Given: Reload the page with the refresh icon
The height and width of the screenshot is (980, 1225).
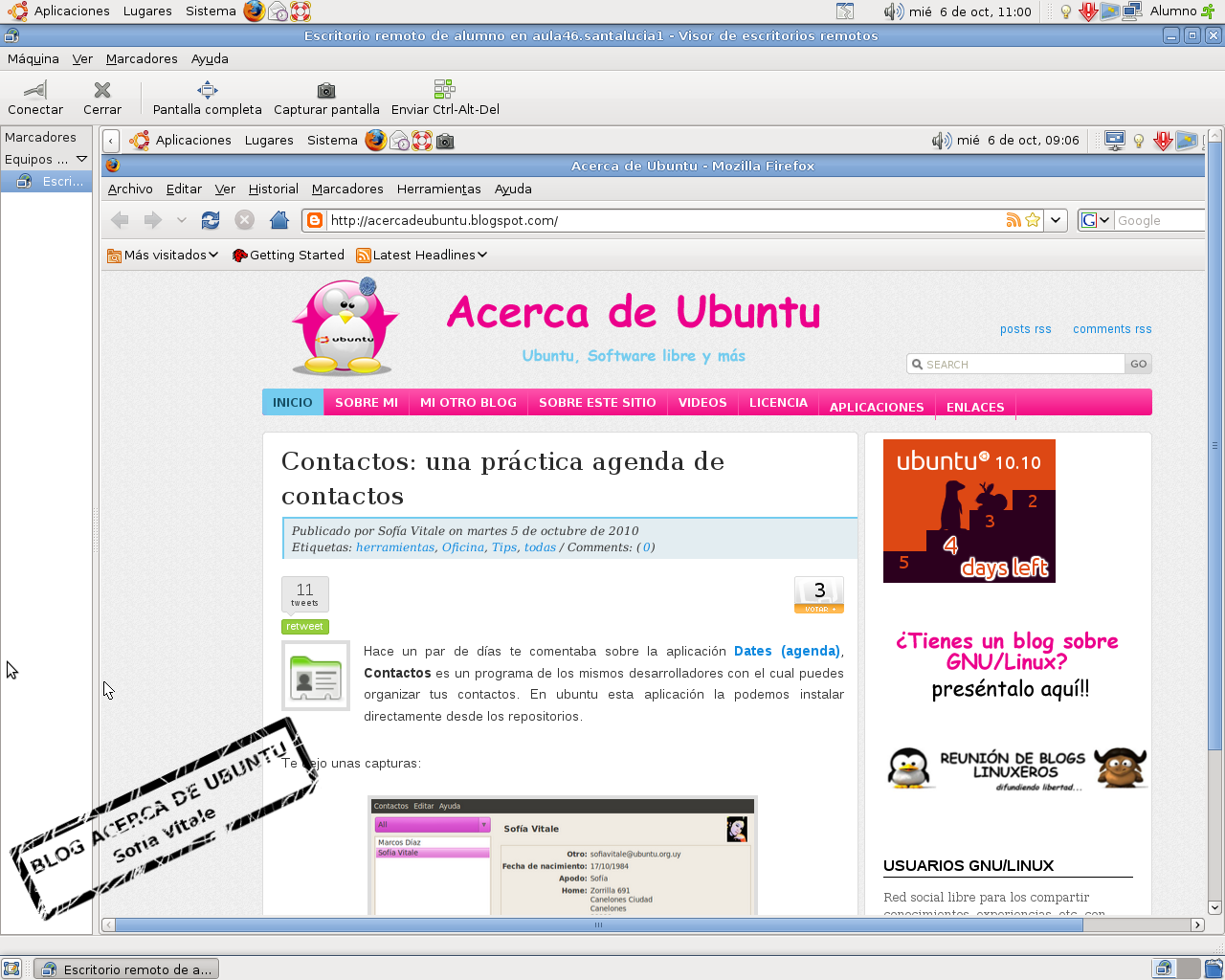Looking at the screenshot, I should click(x=211, y=219).
